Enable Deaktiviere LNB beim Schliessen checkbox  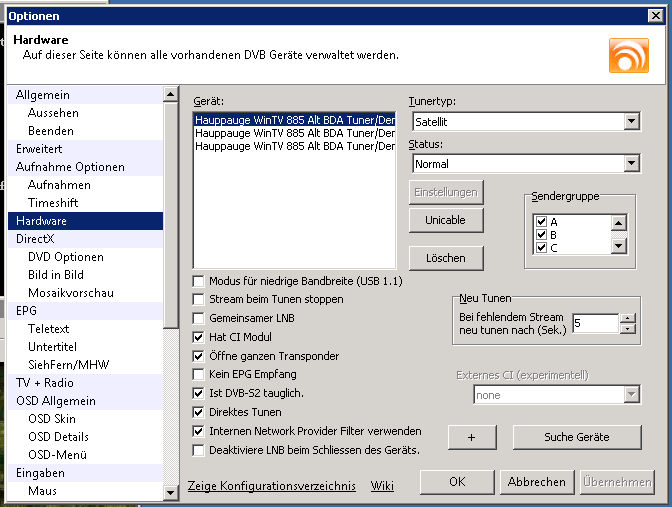point(198,450)
